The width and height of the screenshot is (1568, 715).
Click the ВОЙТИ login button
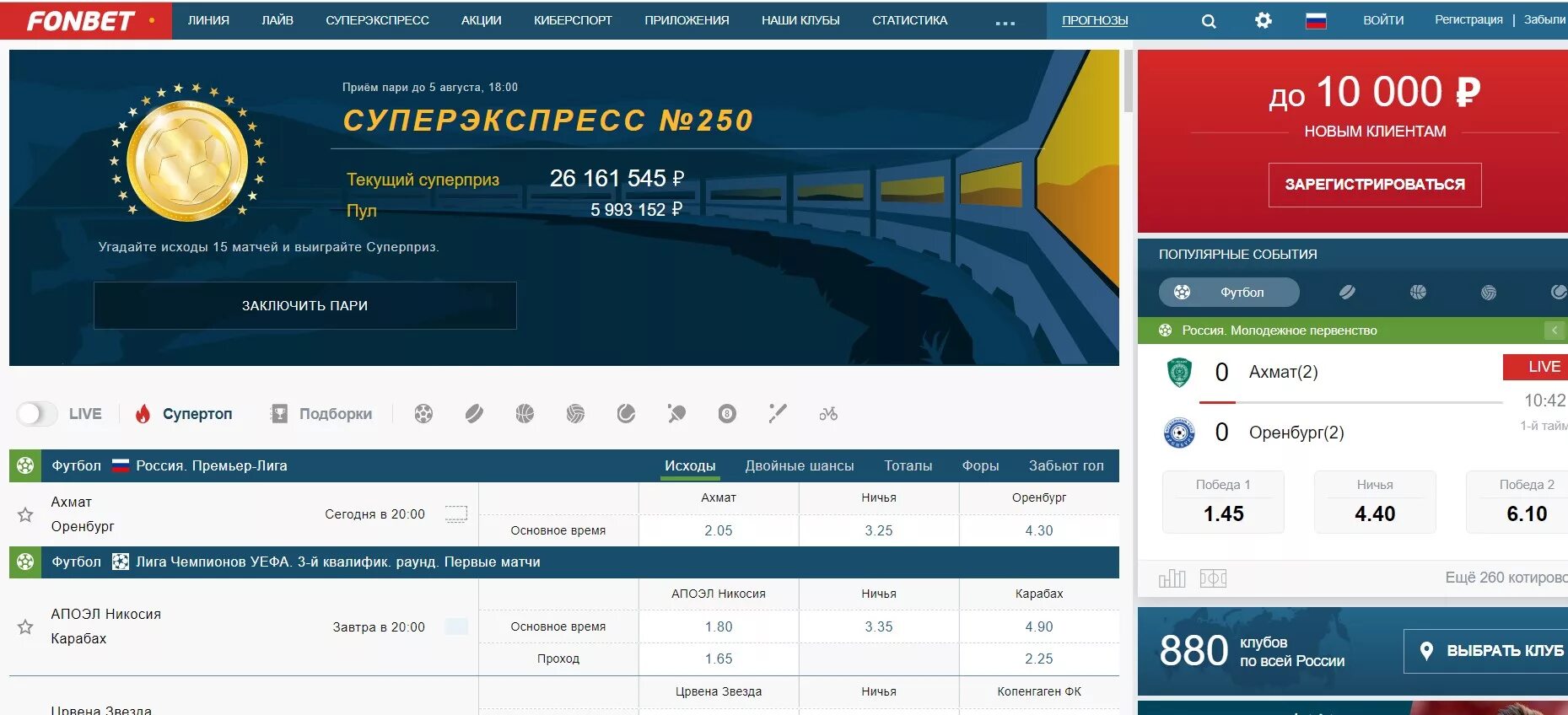tap(1383, 20)
